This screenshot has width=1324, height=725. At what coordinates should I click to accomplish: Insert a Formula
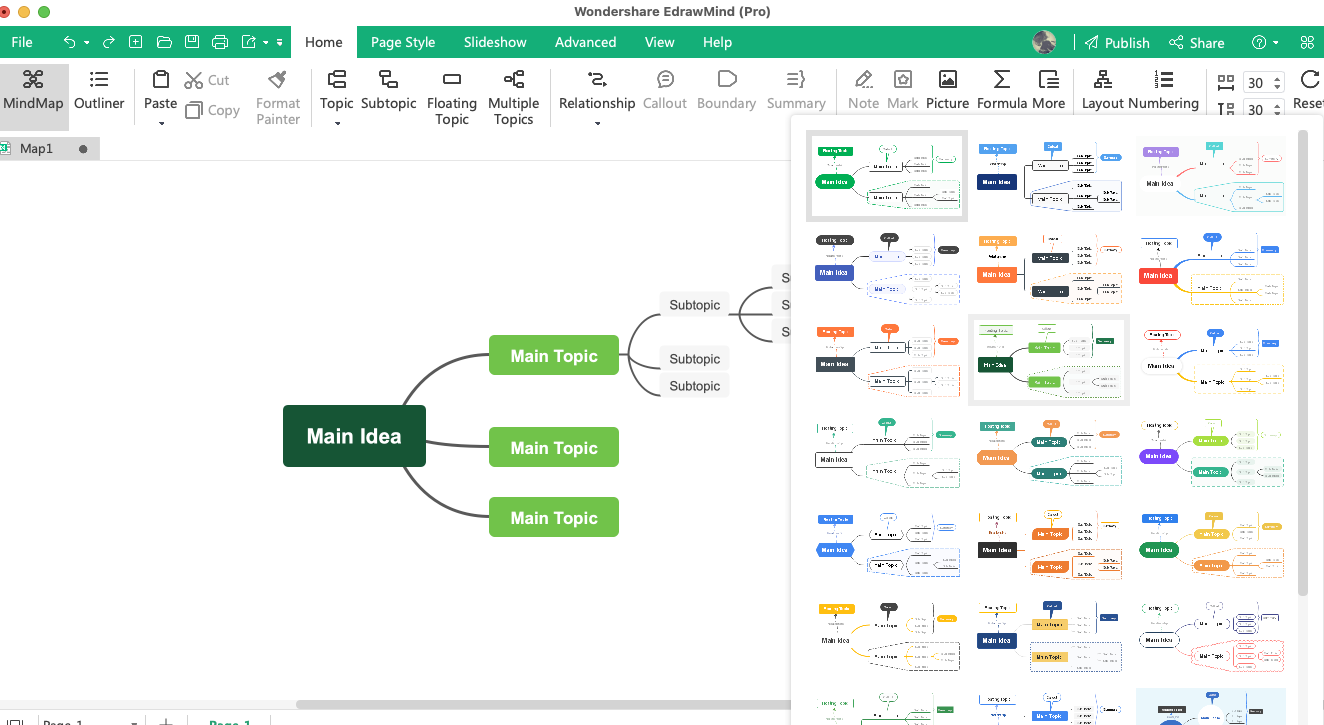pos(1002,90)
